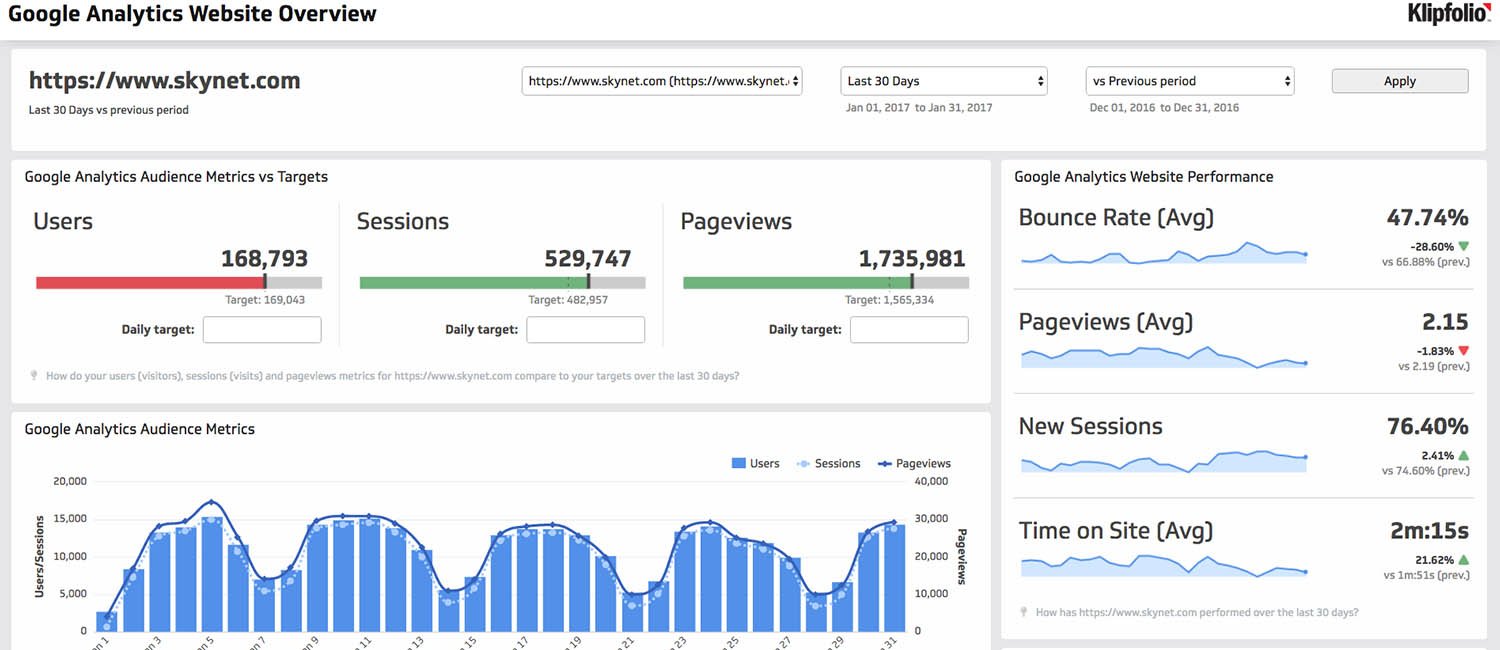Click the lightbulb icon under Website Performance

pos(1023,612)
